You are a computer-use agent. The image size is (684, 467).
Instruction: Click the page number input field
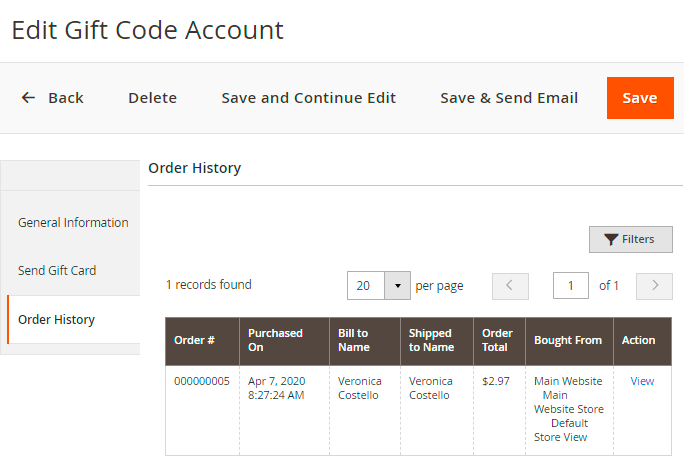tap(571, 286)
